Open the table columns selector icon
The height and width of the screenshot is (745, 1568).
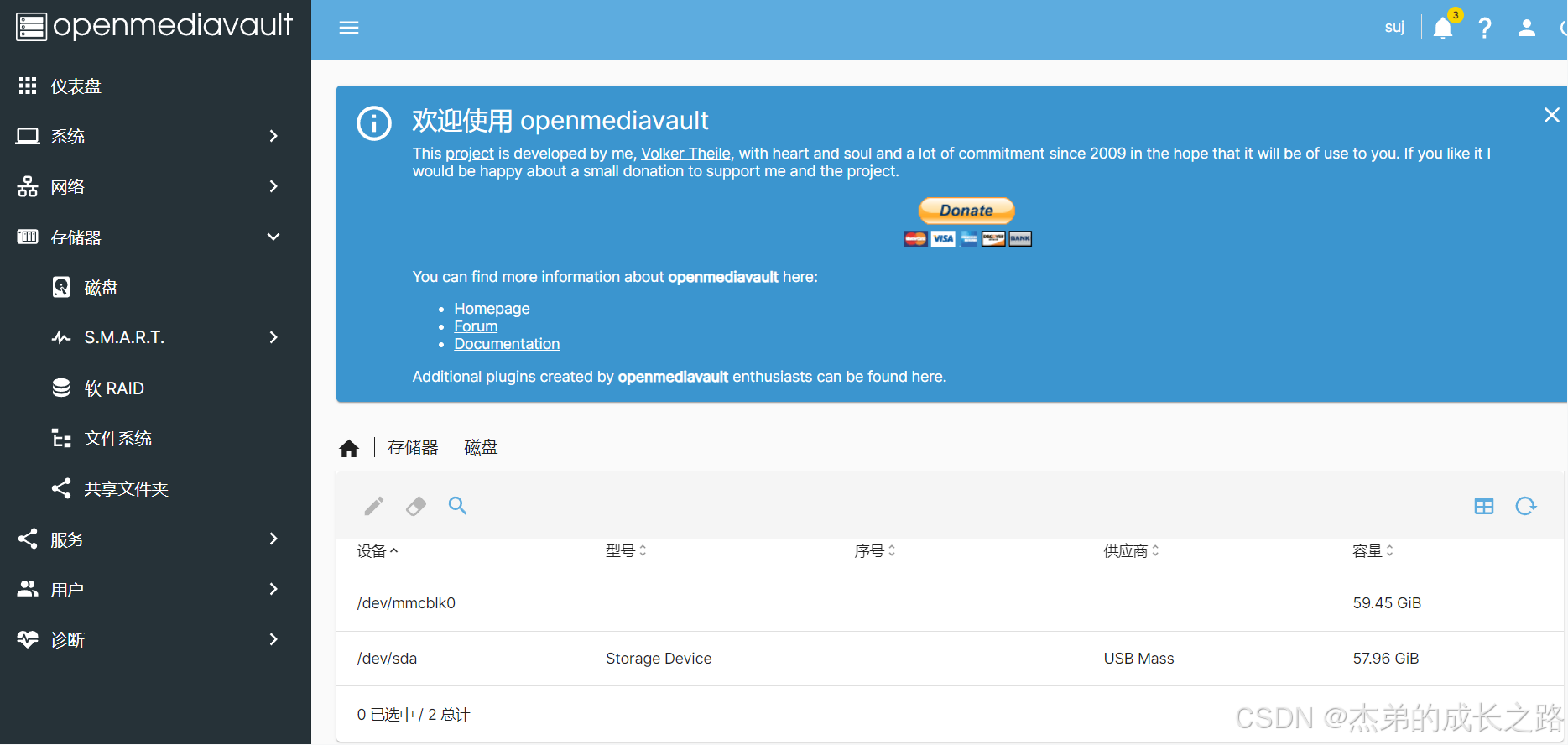click(1484, 506)
